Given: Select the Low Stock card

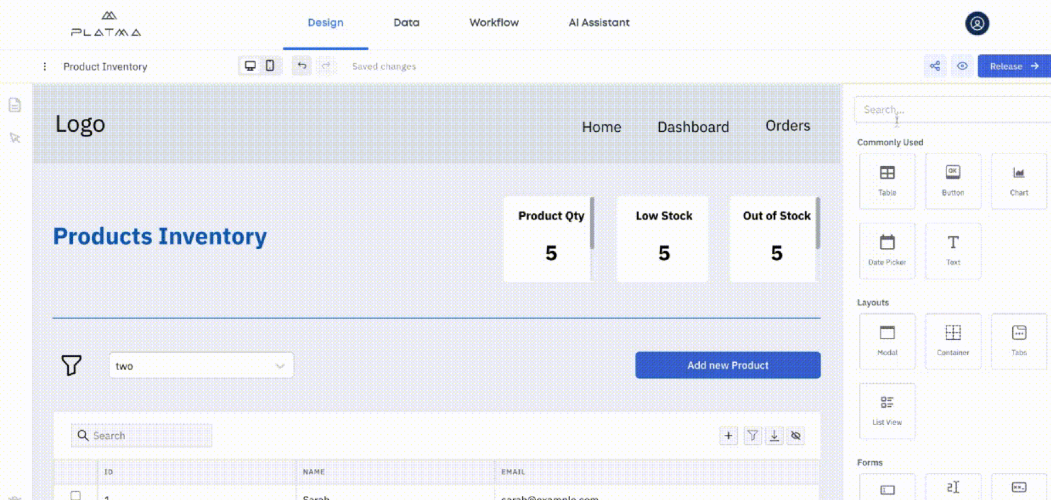Looking at the screenshot, I should tap(663, 239).
